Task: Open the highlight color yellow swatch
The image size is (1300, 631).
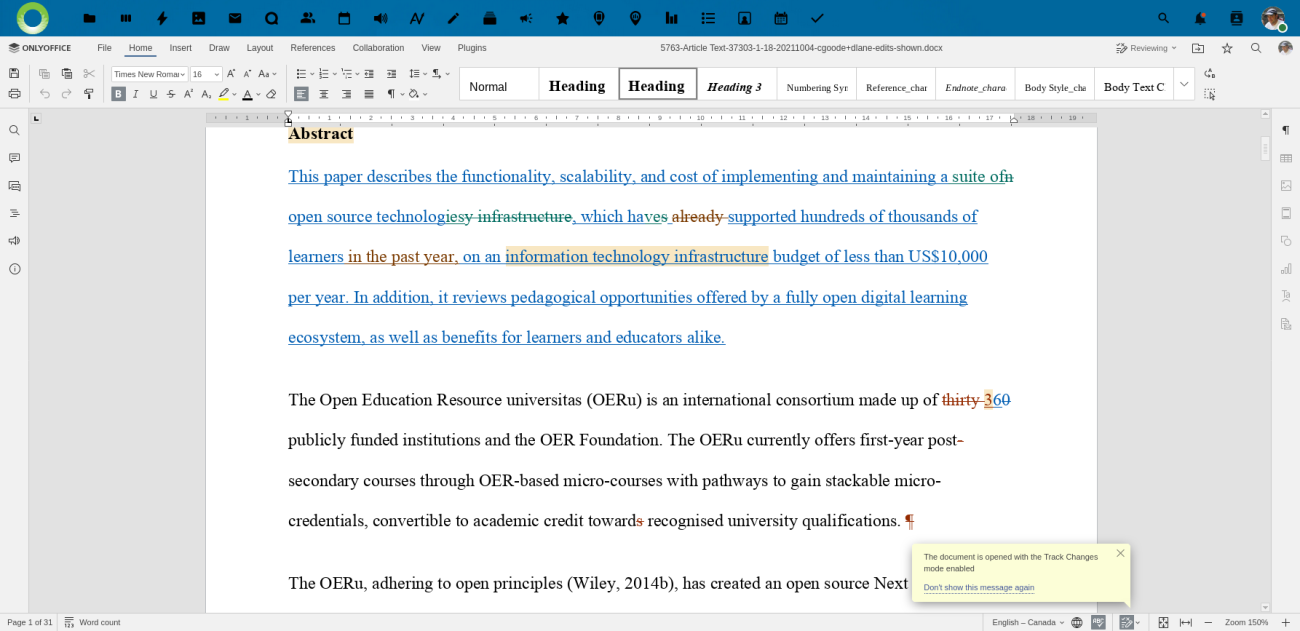Action: click(224, 94)
